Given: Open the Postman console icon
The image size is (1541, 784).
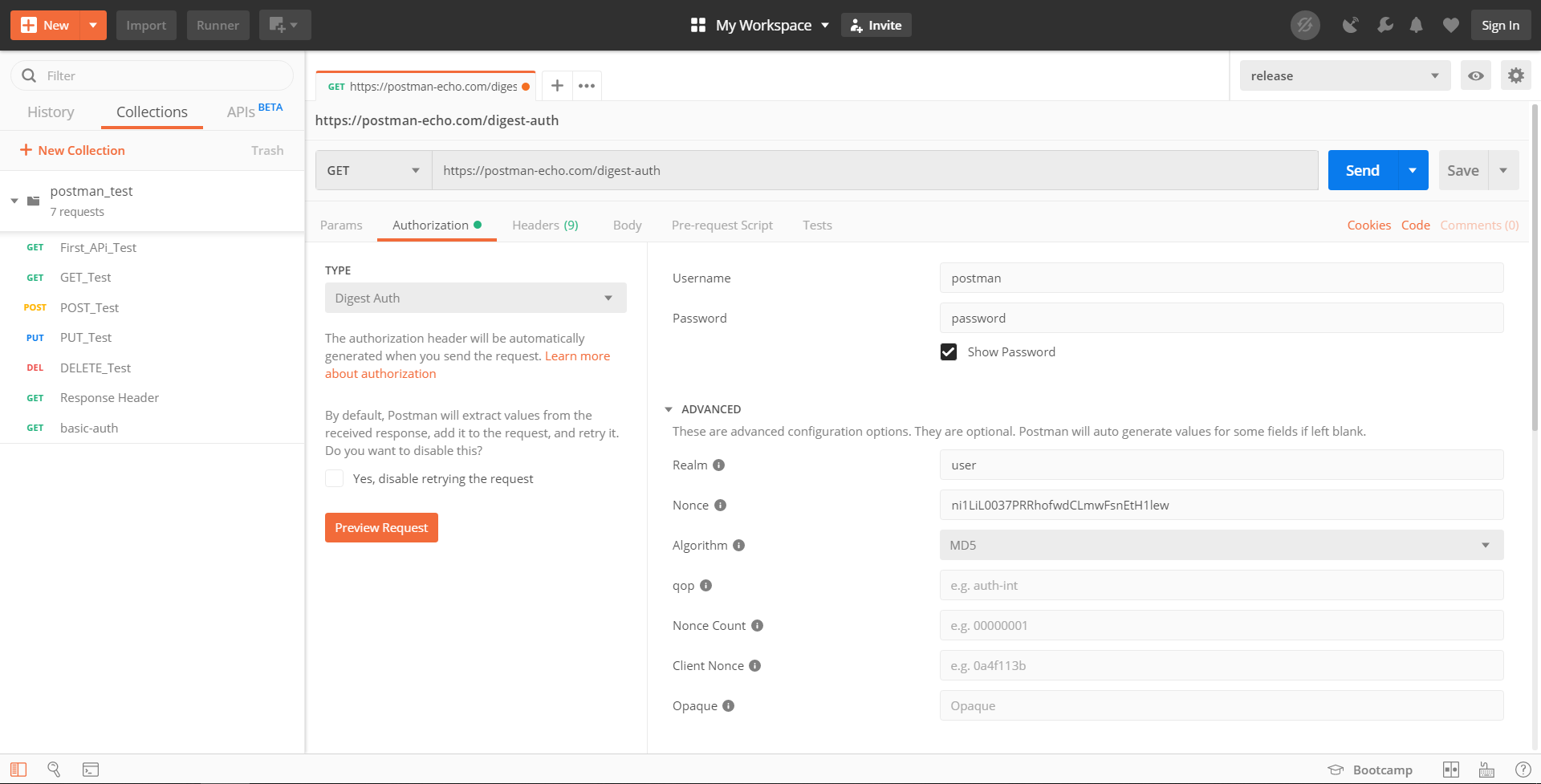Looking at the screenshot, I should point(91,770).
